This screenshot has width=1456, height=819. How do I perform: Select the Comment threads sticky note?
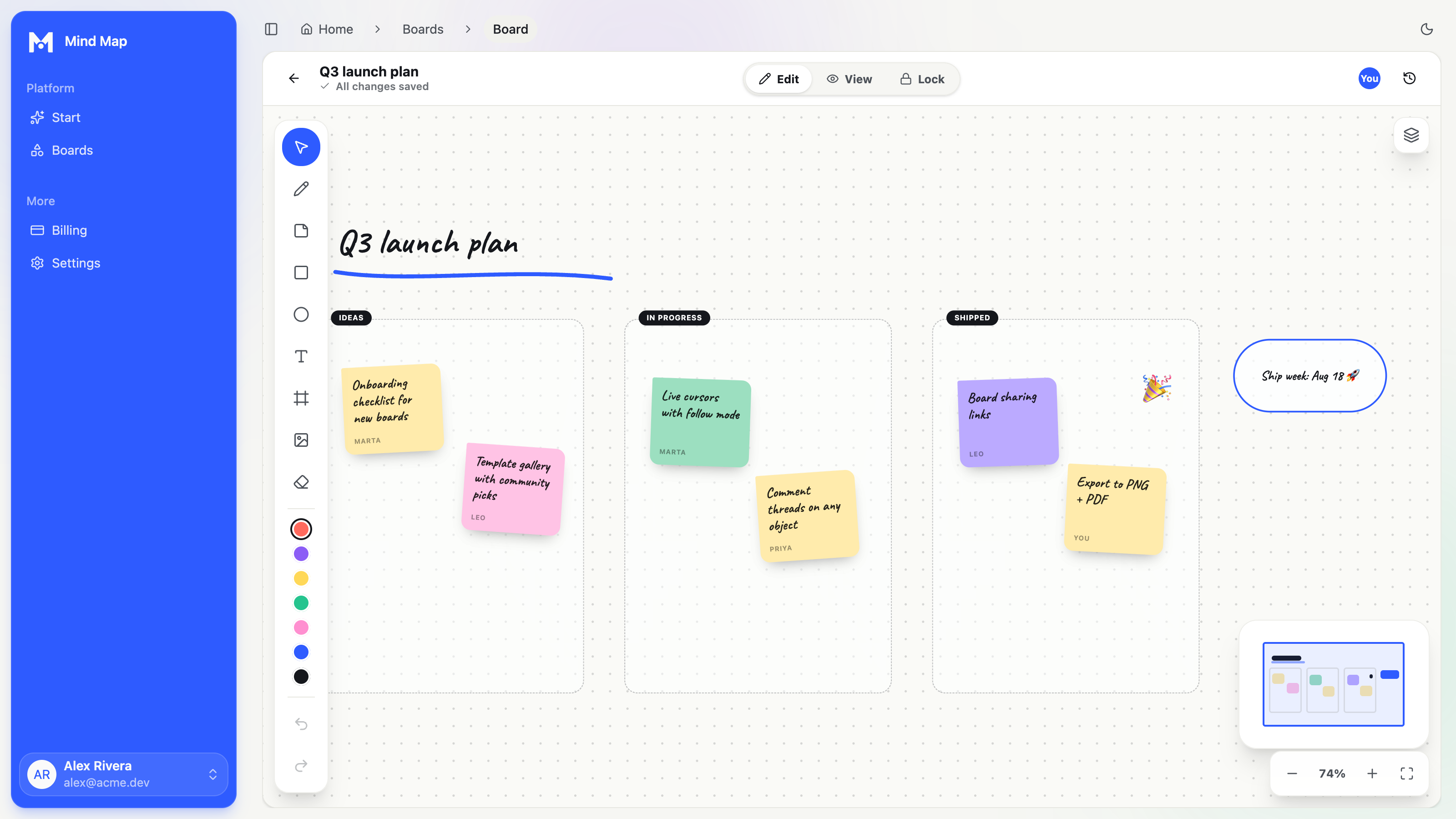tap(808, 516)
